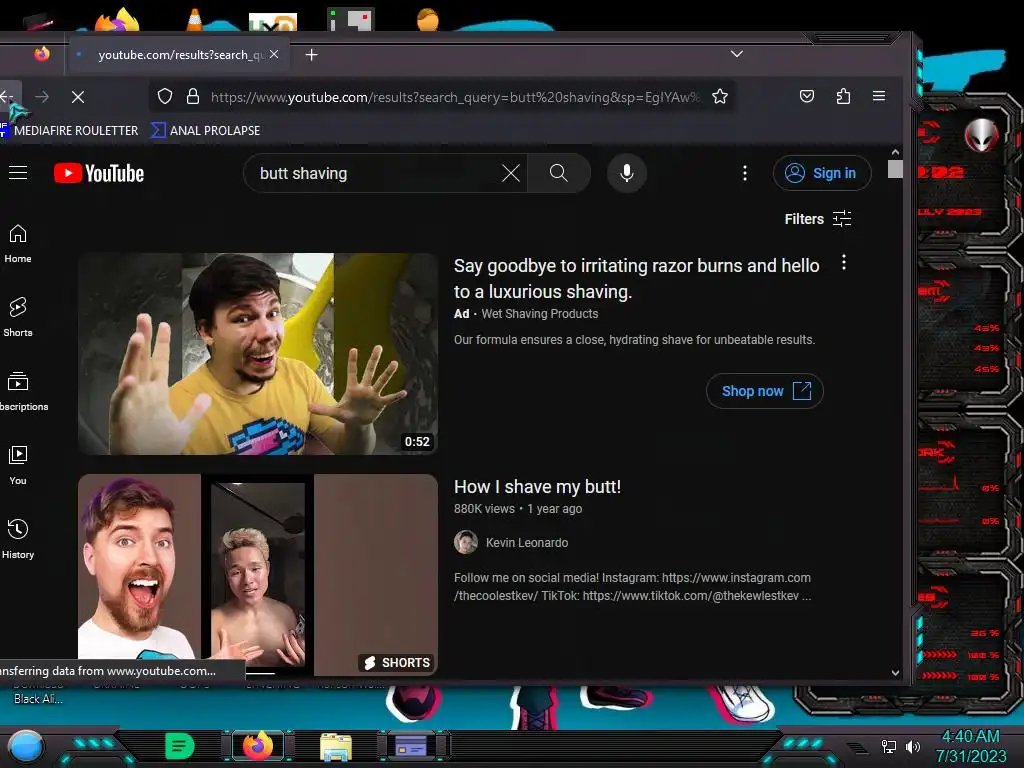Open the ad's three-dot options menu
The image size is (1024, 768).
(x=844, y=263)
